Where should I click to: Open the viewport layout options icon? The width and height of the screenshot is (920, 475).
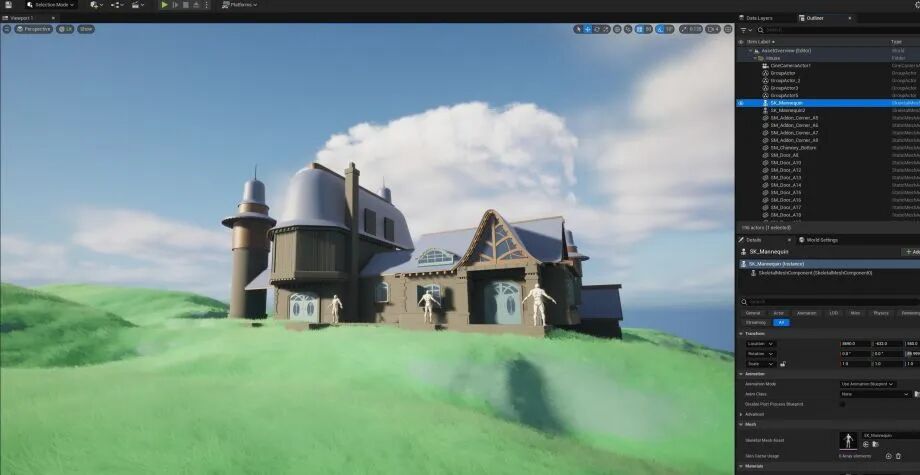(x=728, y=29)
